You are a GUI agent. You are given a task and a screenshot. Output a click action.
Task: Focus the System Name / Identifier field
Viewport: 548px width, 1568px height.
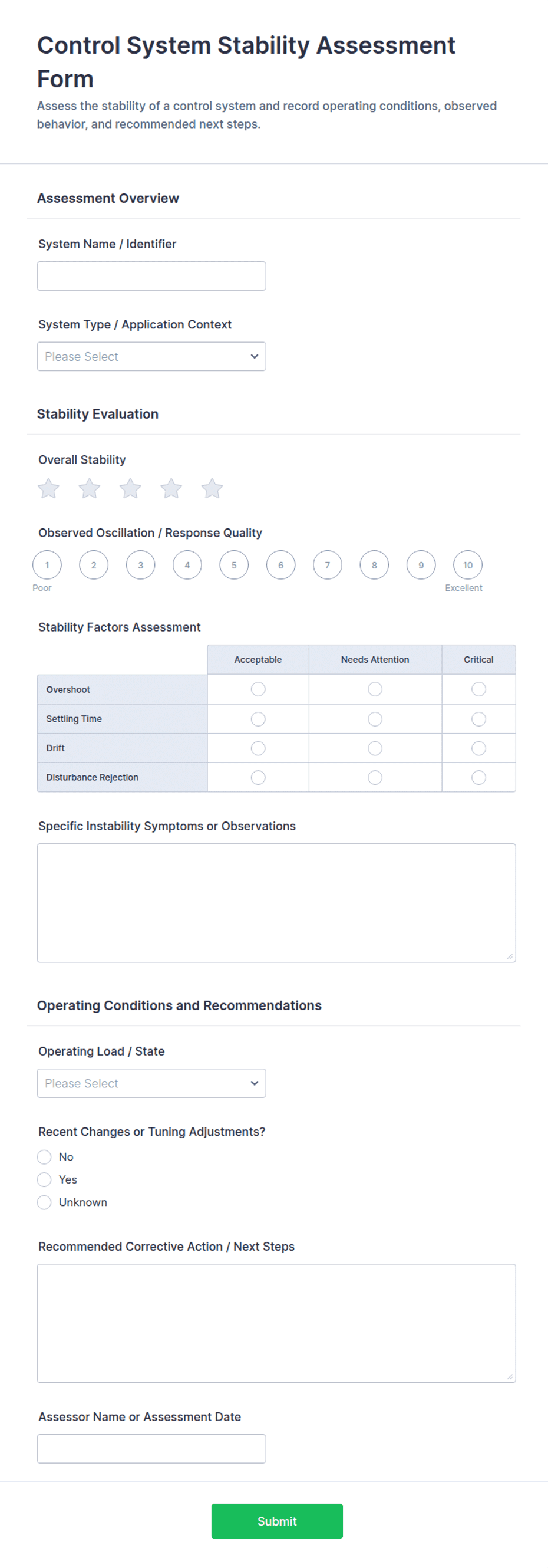pyautogui.click(x=151, y=276)
